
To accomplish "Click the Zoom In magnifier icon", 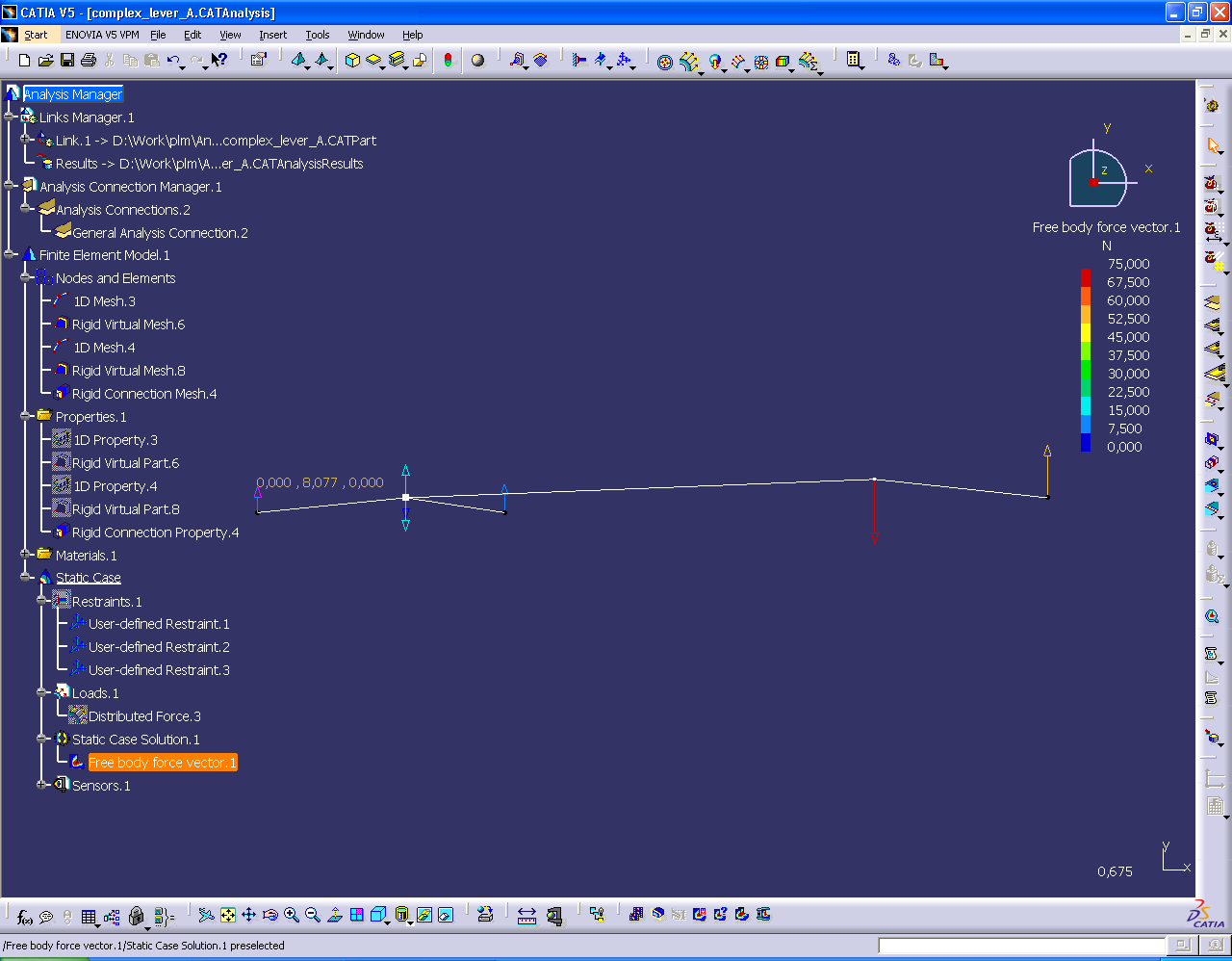I will click(291, 915).
